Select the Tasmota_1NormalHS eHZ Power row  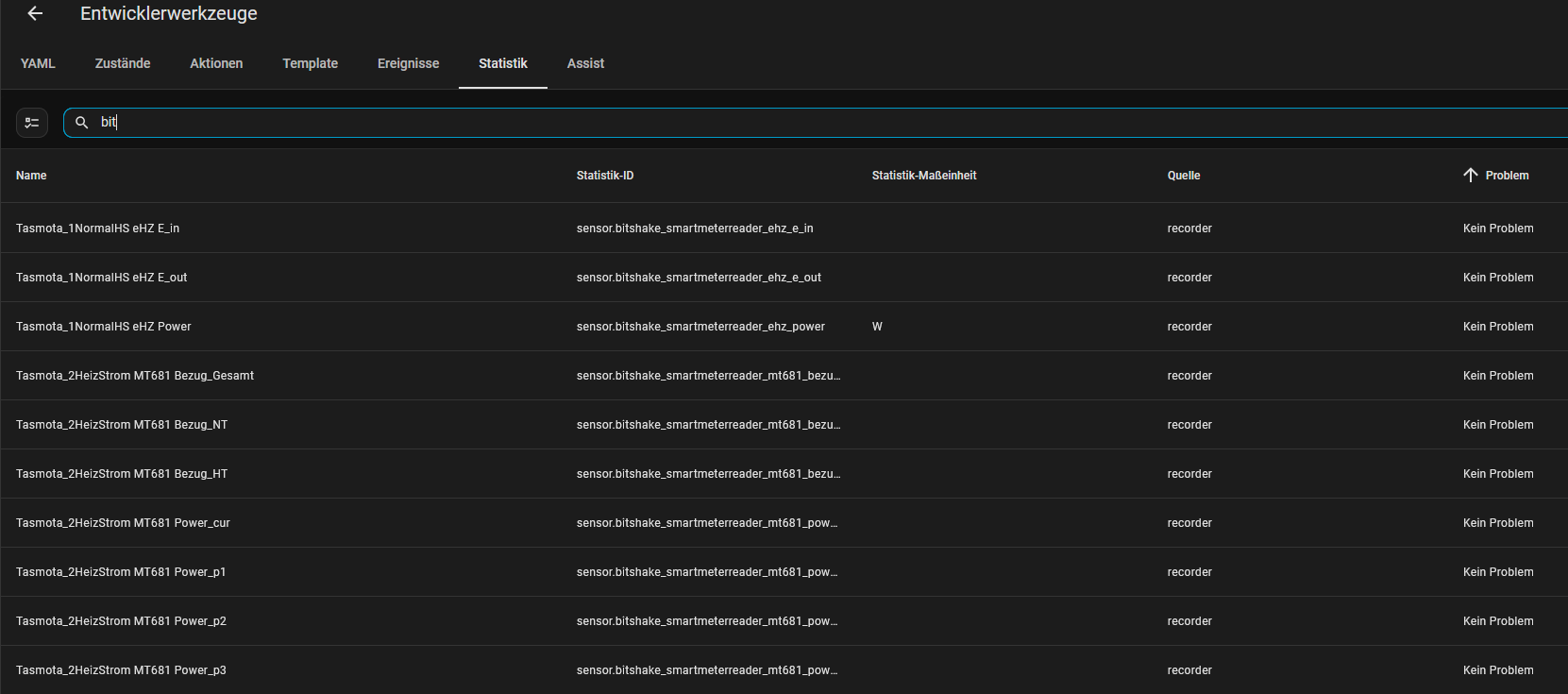tap(104, 327)
